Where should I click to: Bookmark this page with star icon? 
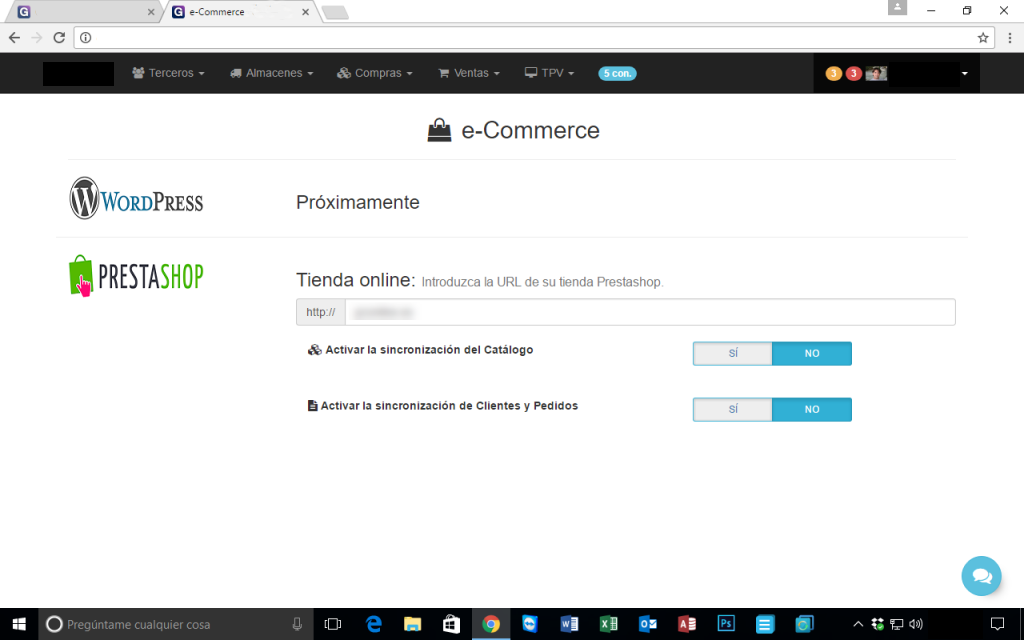pyautogui.click(x=983, y=38)
